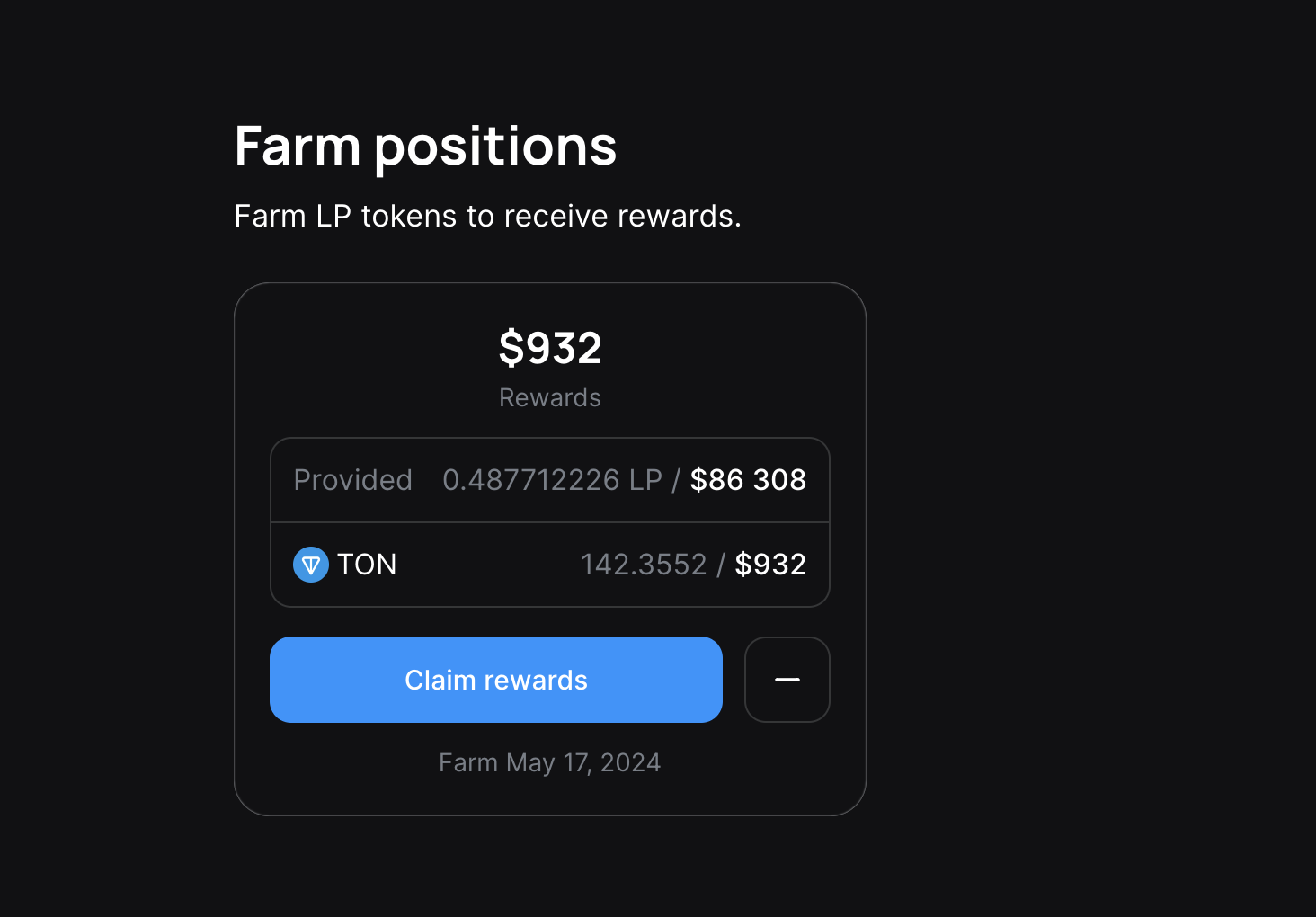Viewport: 1316px width, 917px height.
Task: Click the LP unit text in Provided row
Action: (x=645, y=480)
